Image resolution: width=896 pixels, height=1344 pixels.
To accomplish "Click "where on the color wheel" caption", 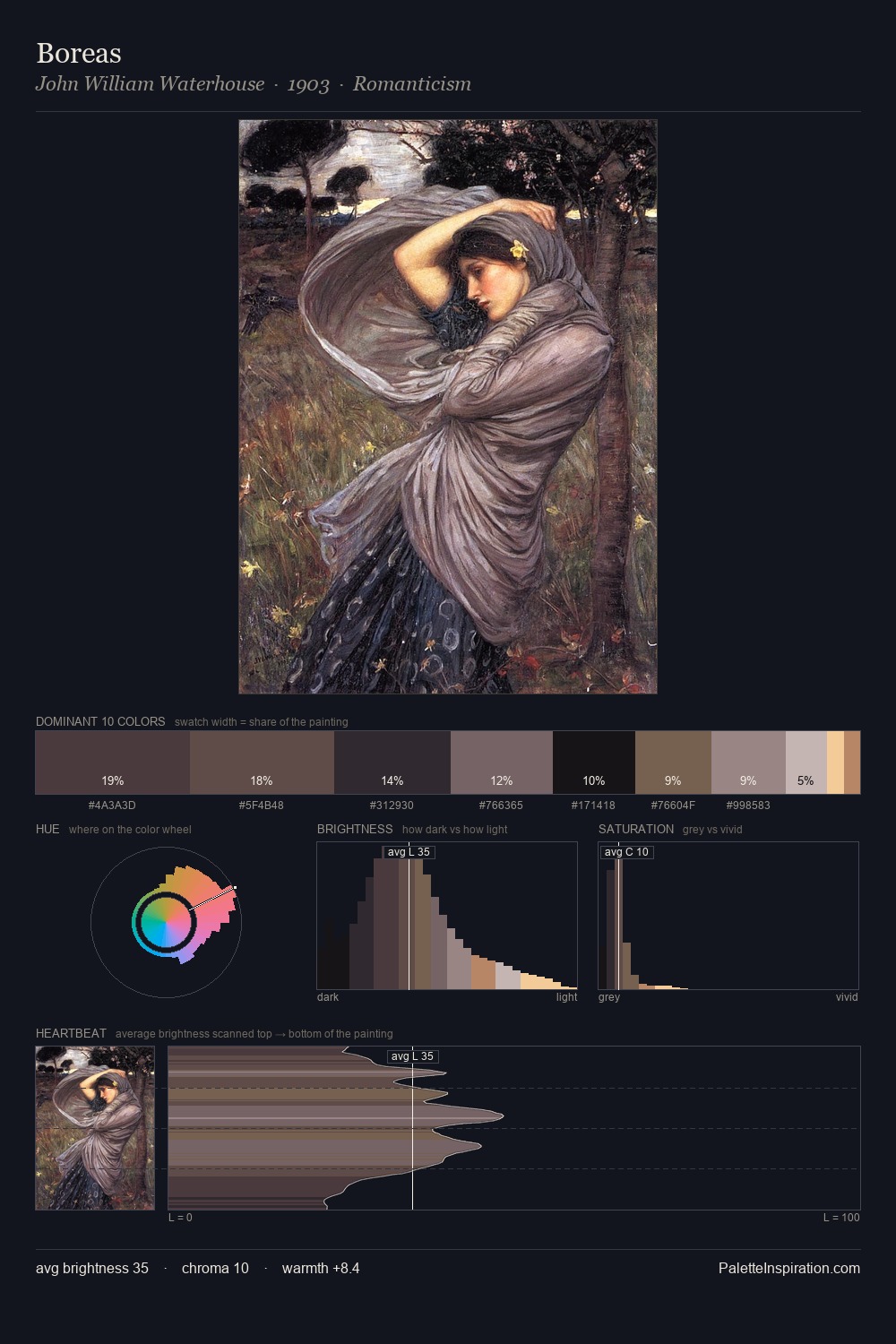I will pyautogui.click(x=130, y=830).
